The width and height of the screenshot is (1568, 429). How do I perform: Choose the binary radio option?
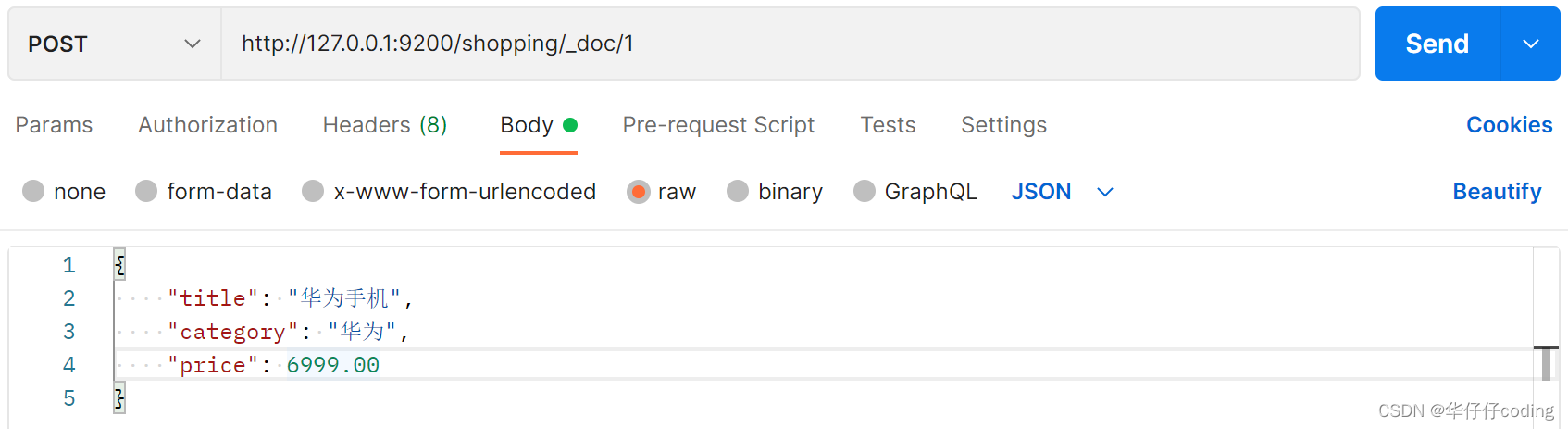click(738, 192)
